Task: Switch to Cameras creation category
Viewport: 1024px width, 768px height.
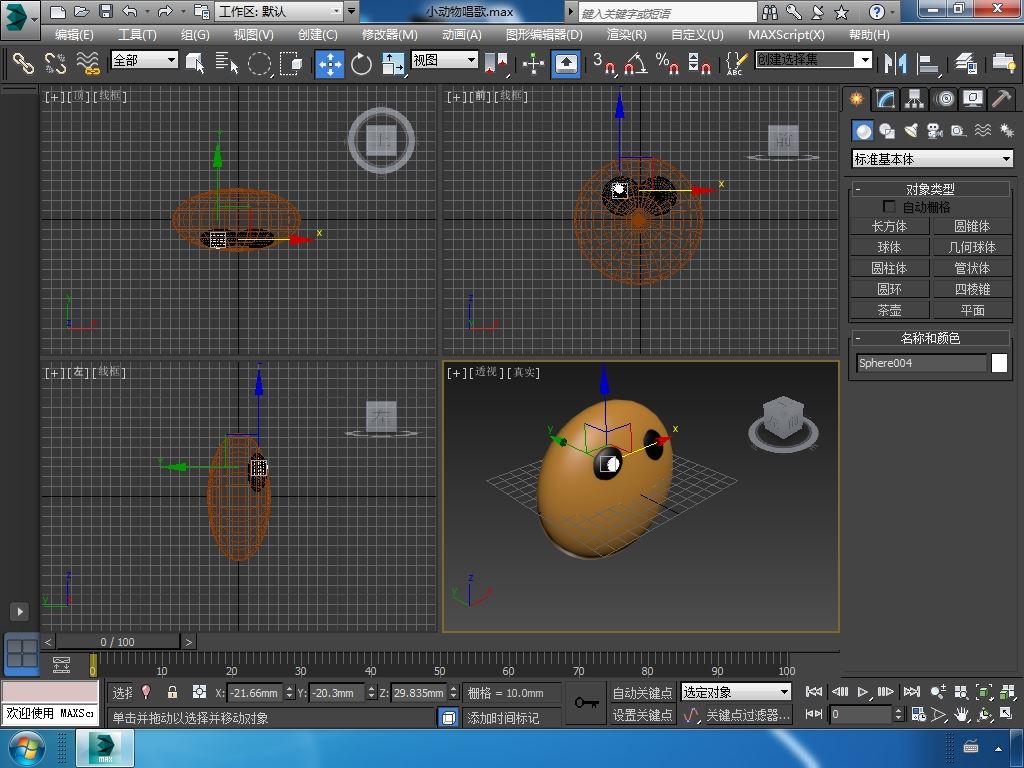Action: (935, 131)
